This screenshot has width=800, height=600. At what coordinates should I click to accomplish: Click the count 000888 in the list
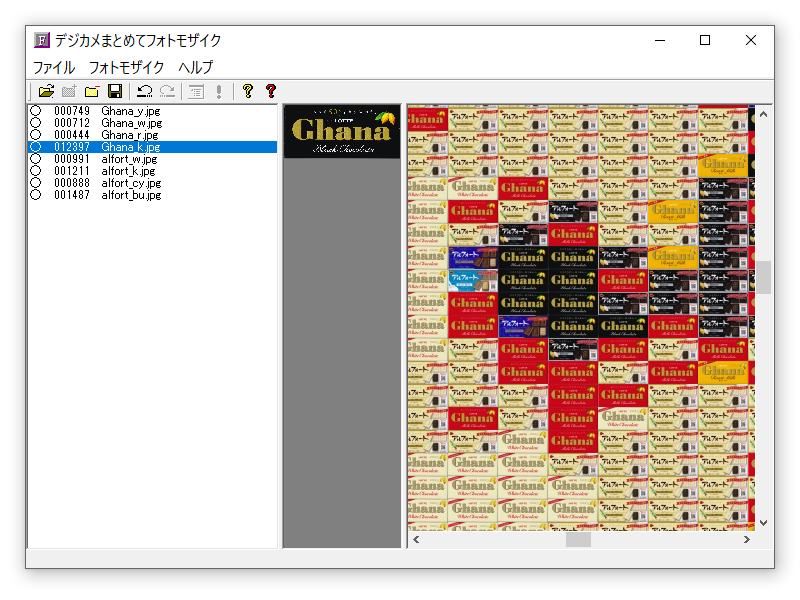(x=72, y=183)
